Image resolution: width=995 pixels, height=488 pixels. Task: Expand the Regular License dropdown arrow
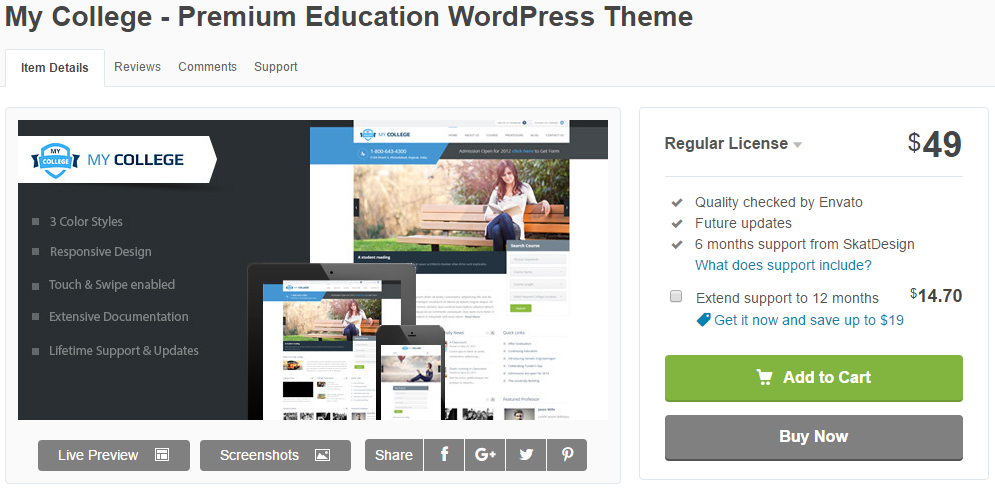point(798,145)
